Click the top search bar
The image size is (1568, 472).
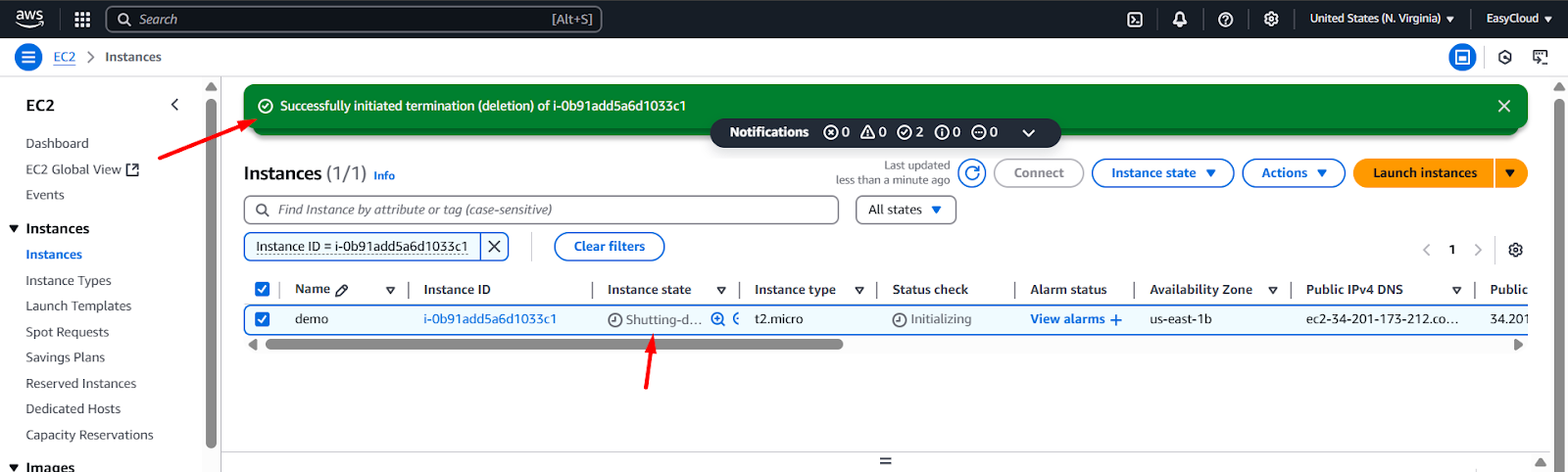(x=353, y=19)
